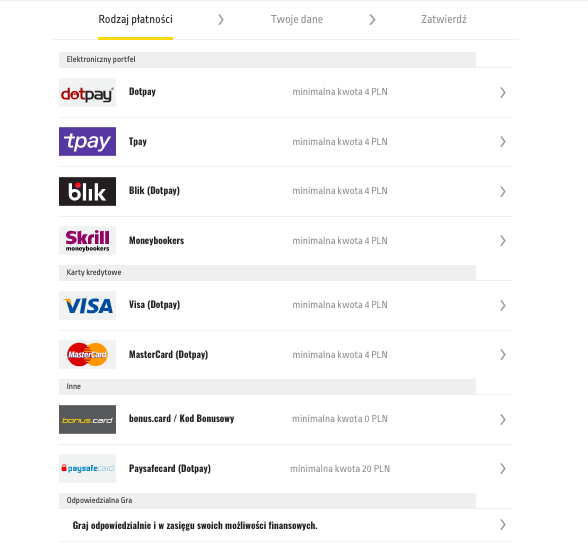Select the purple tpay logo
This screenshot has width=588, height=556.
(x=87, y=141)
